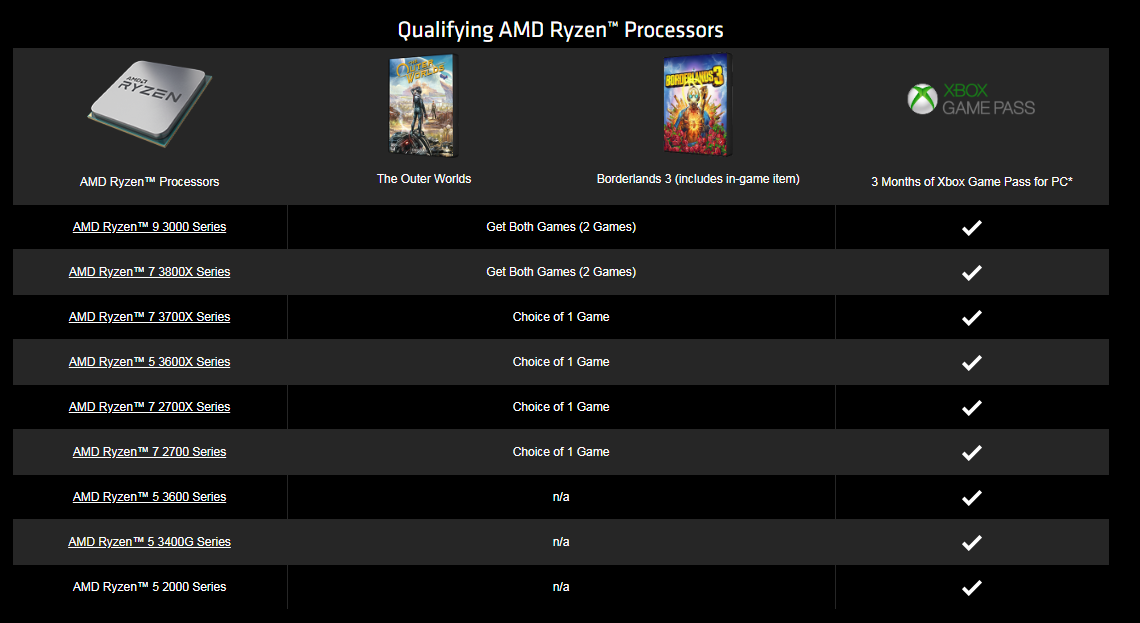This screenshot has height=623, width=1140.
Task: Click the Qualifying AMD Ryzen Processors heading
Action: click(x=561, y=30)
